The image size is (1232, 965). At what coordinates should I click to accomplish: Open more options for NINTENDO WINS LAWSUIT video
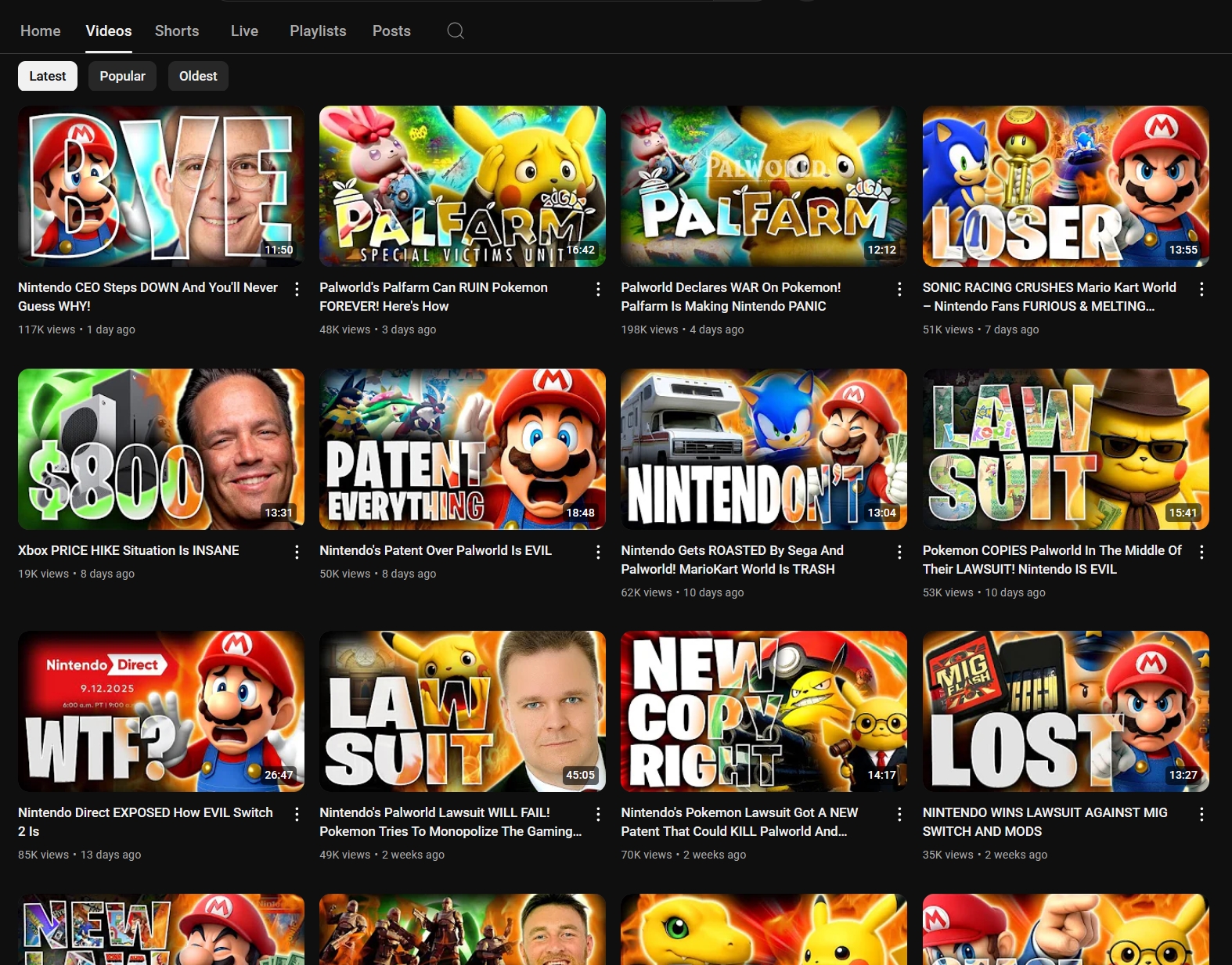click(x=1201, y=815)
